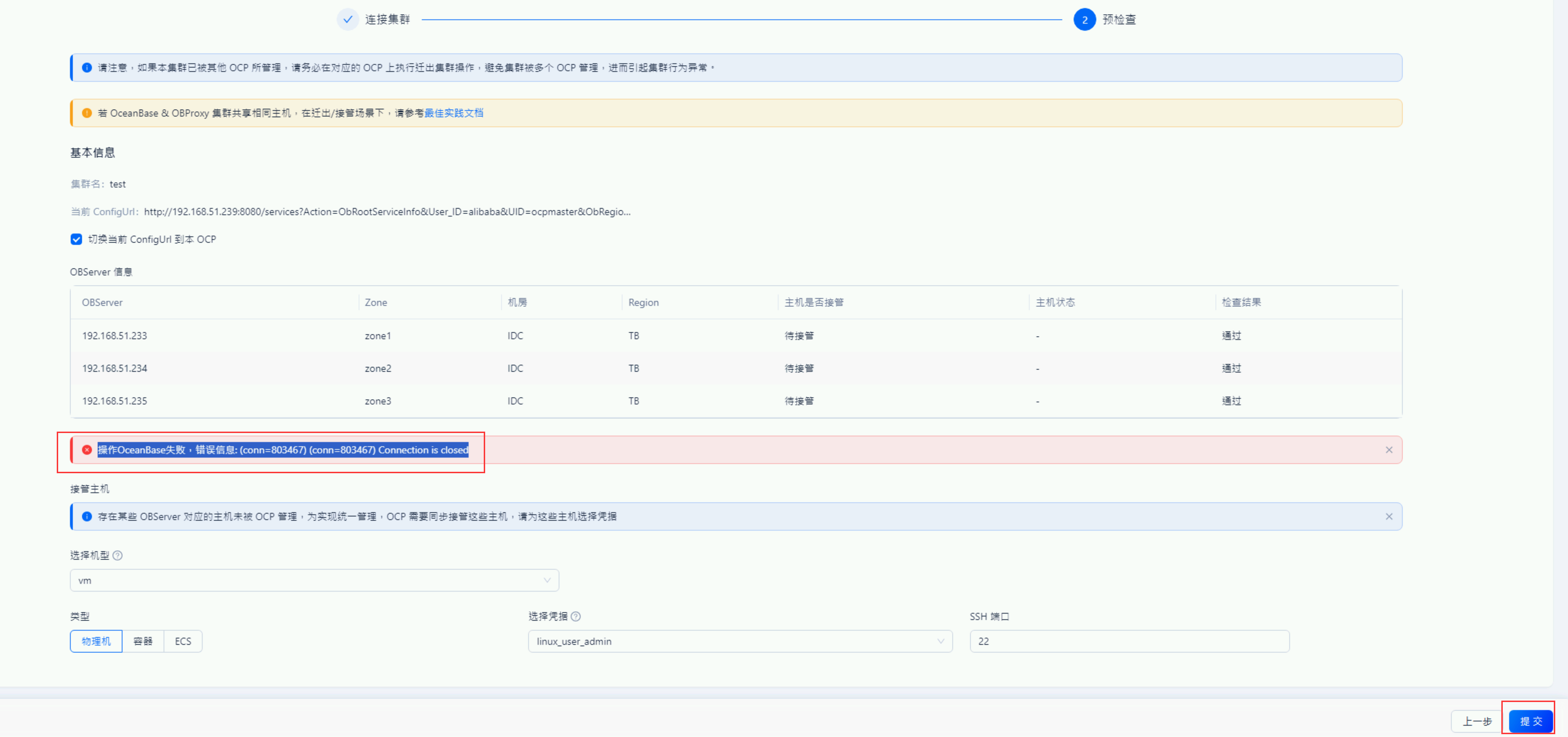This screenshot has height=737, width=1568.
Task: Click 上一步 previous step button
Action: (1477, 720)
